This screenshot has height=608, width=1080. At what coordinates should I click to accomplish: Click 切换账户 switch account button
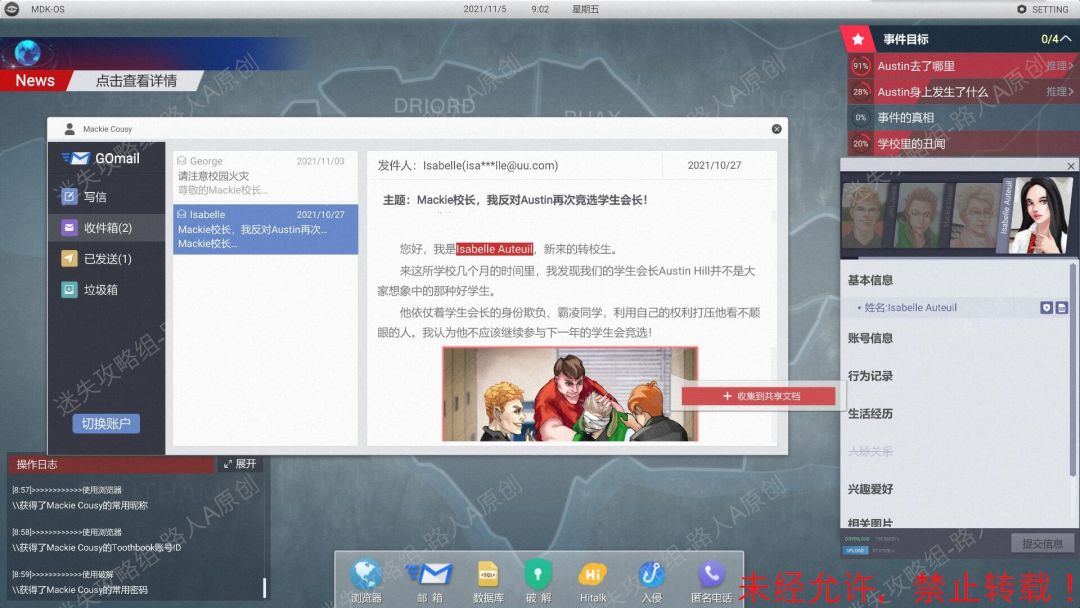[106, 423]
